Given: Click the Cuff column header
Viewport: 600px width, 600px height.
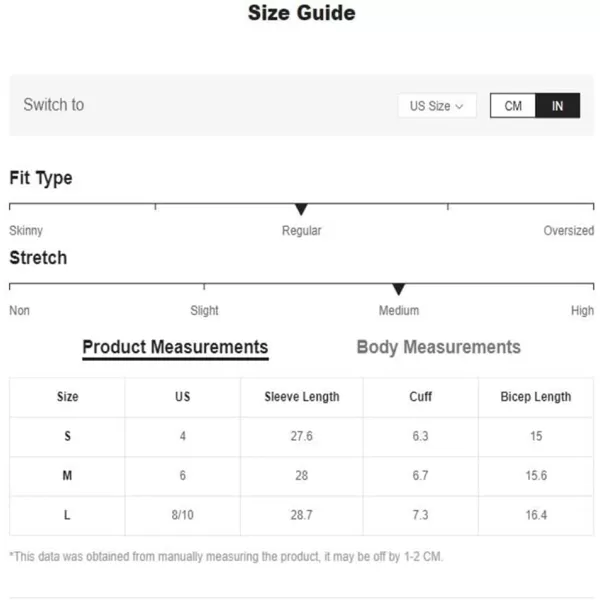Looking at the screenshot, I should point(420,397).
